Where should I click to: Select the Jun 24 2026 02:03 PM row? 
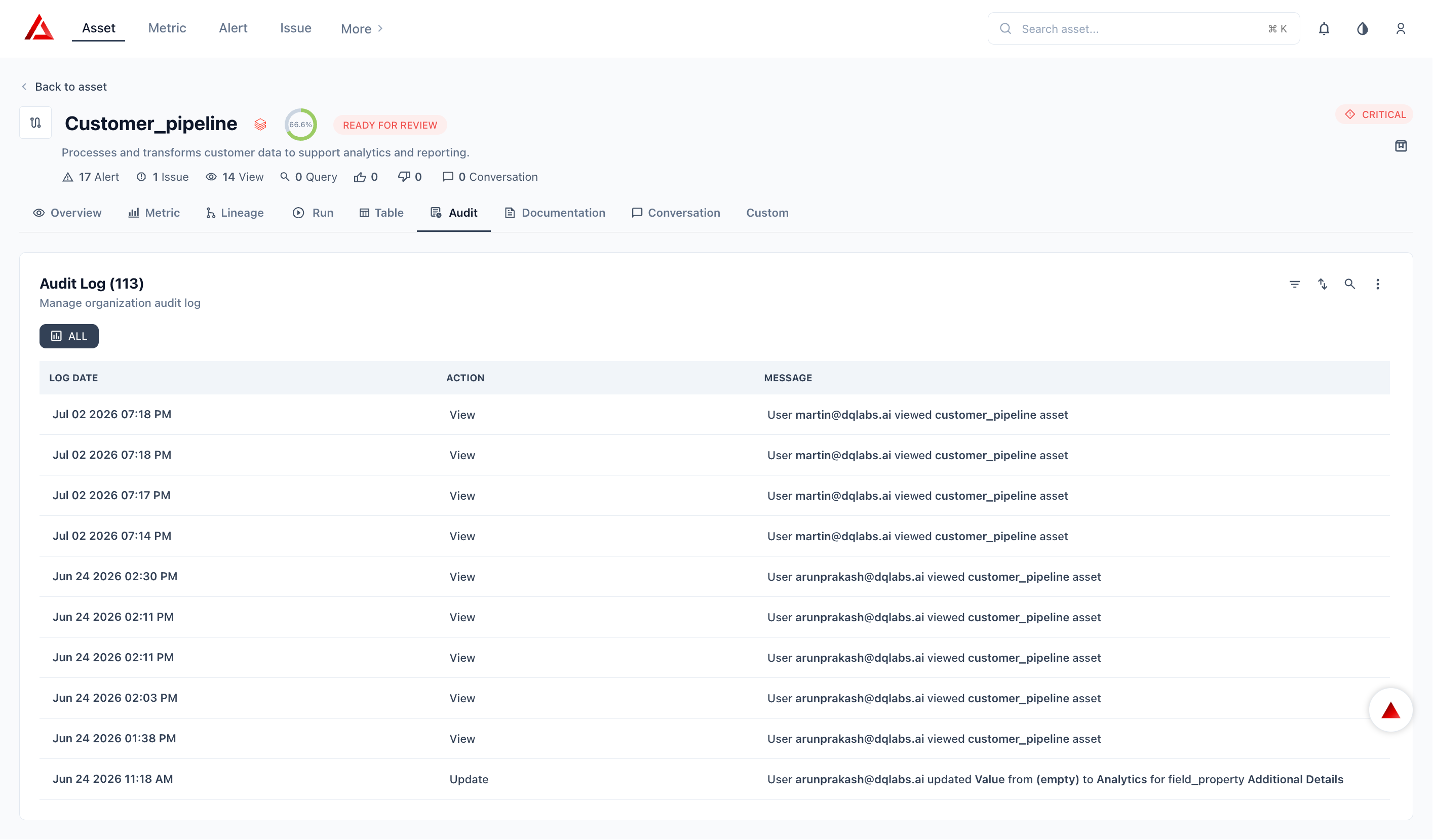click(715, 699)
